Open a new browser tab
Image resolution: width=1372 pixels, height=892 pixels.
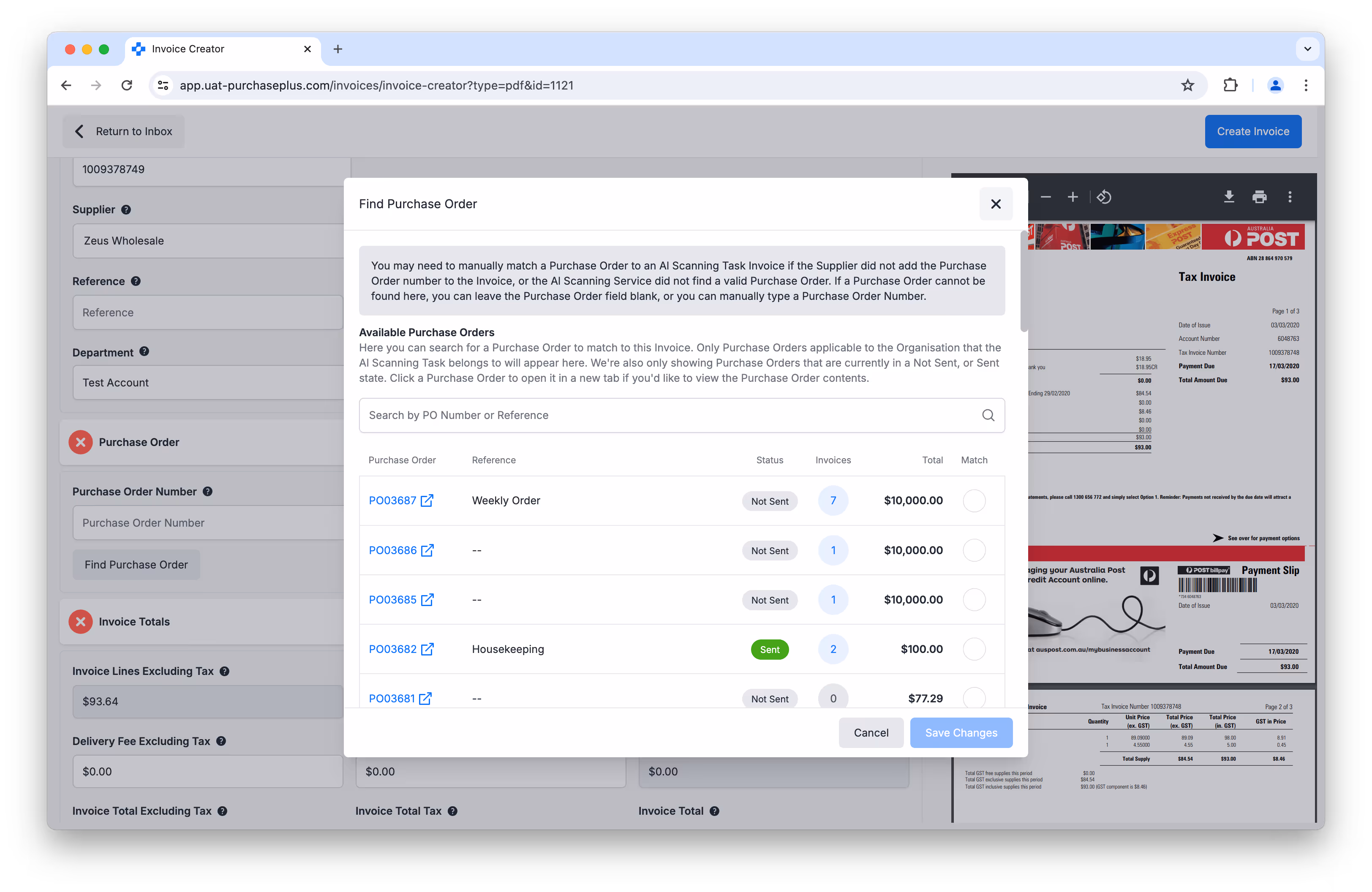338,49
